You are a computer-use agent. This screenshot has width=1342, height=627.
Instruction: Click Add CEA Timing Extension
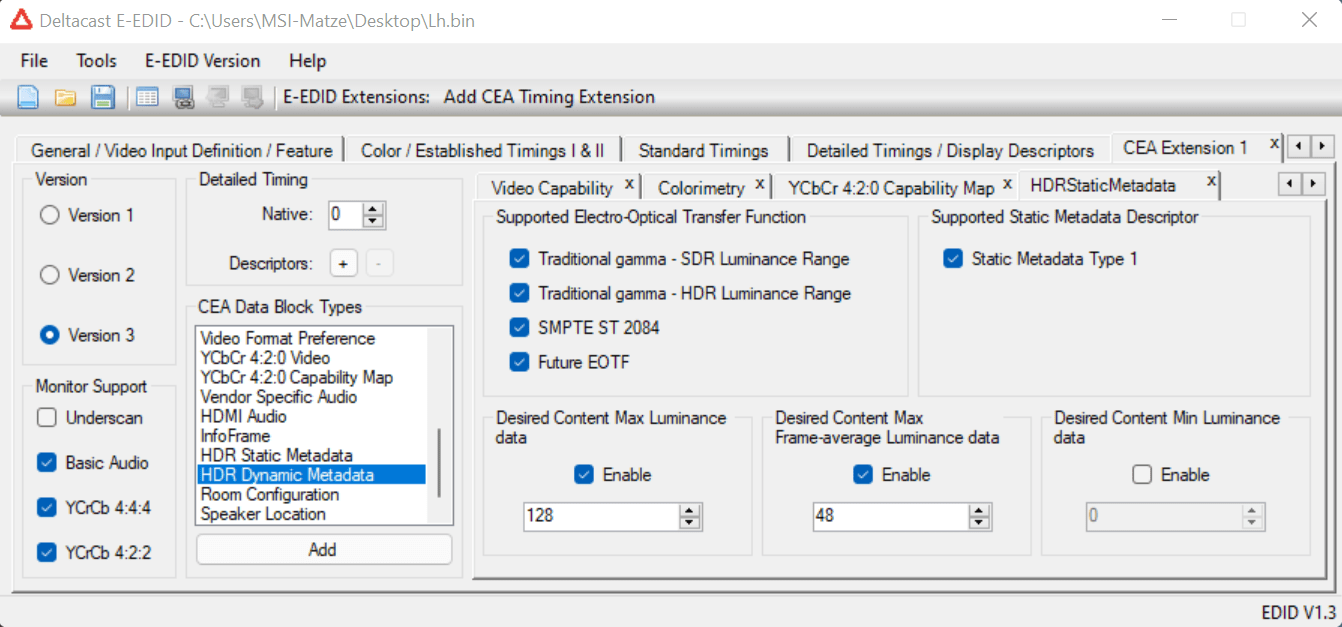pyautogui.click(x=549, y=97)
